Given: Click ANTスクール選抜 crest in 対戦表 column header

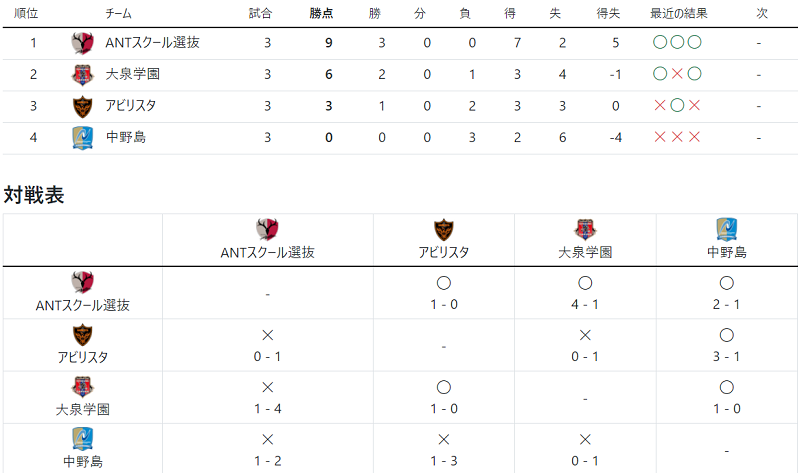Looking at the screenshot, I should pos(267,230).
